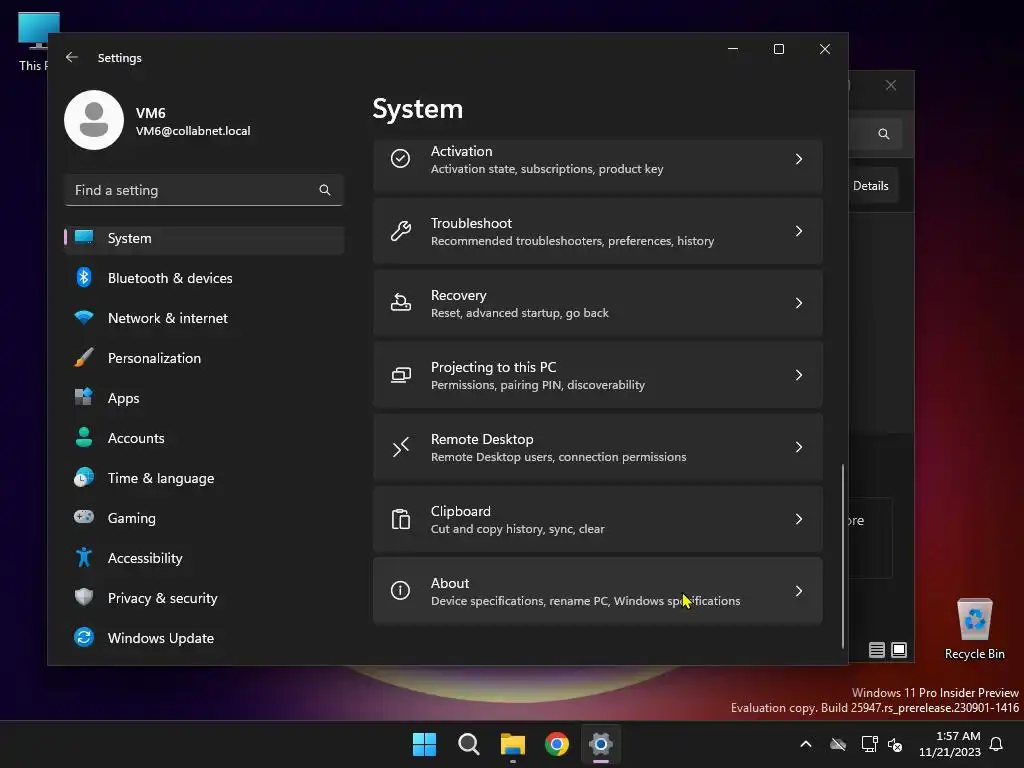The image size is (1024, 768).
Task: Open Apps settings category
Action: click(x=204, y=398)
